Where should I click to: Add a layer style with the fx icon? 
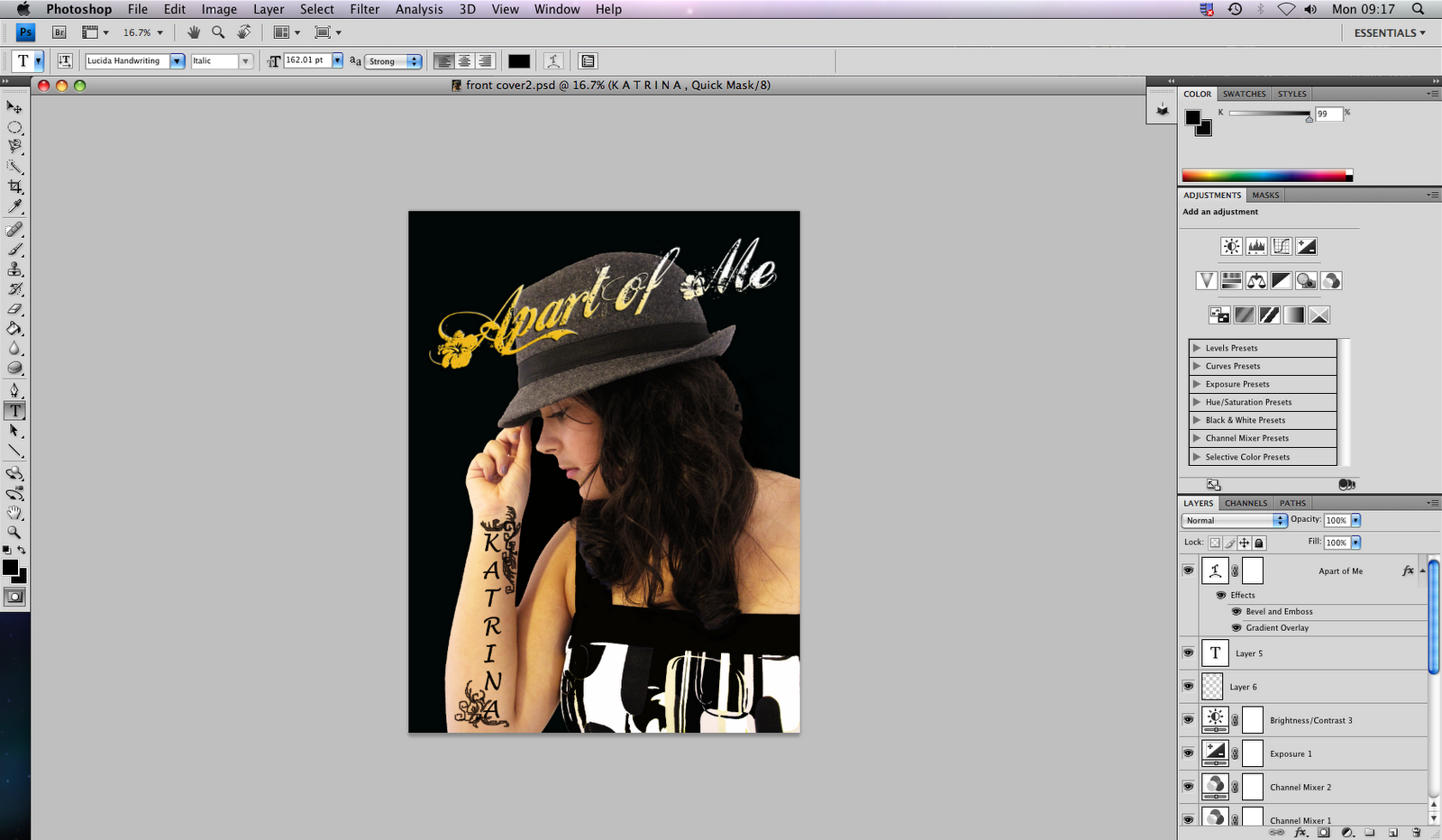click(1301, 834)
